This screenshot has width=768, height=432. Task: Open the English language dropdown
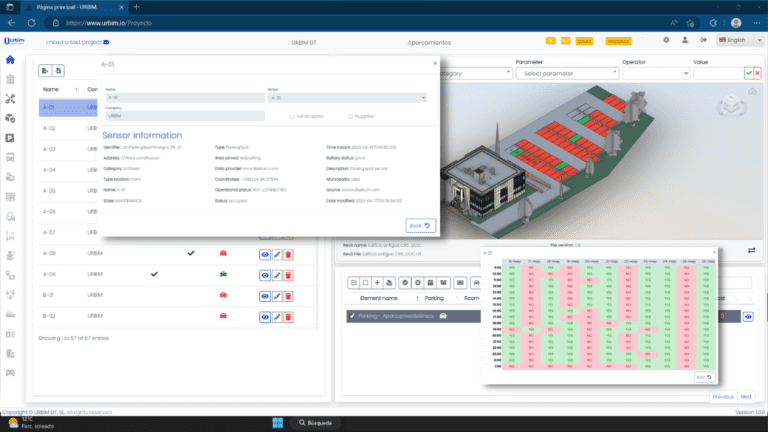pos(740,40)
